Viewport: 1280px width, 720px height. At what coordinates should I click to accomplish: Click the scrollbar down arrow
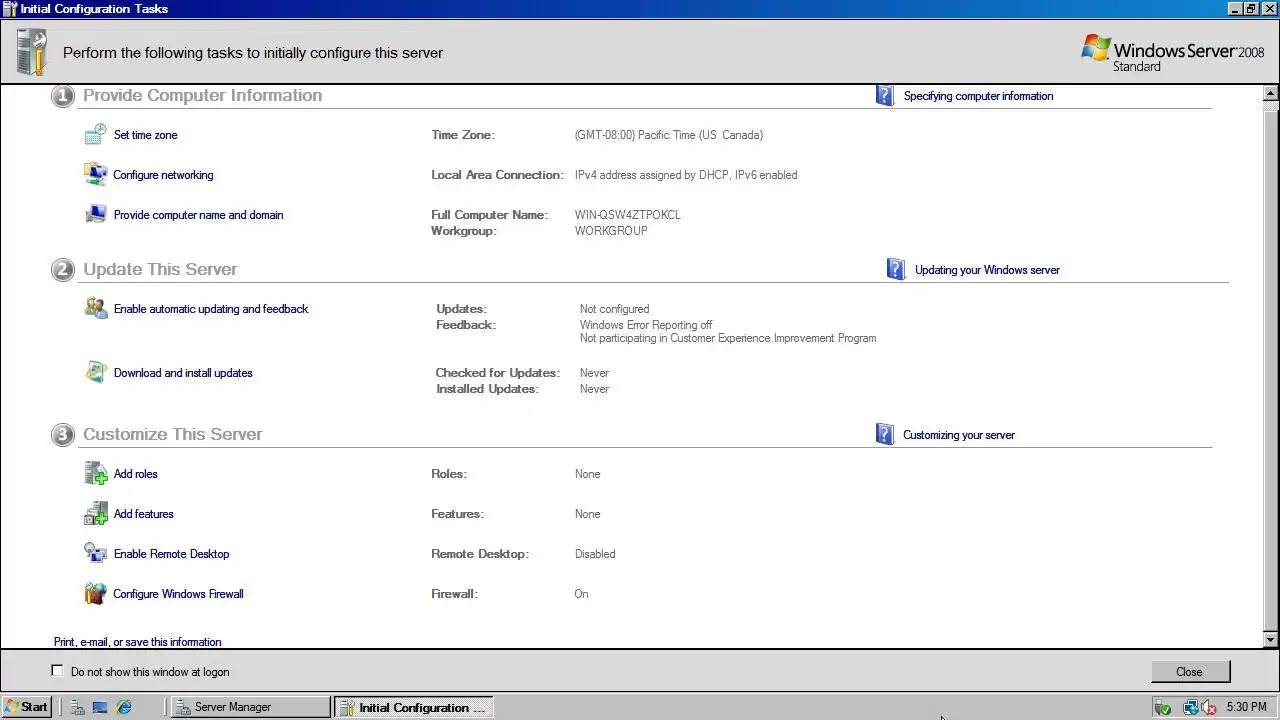[1271, 640]
